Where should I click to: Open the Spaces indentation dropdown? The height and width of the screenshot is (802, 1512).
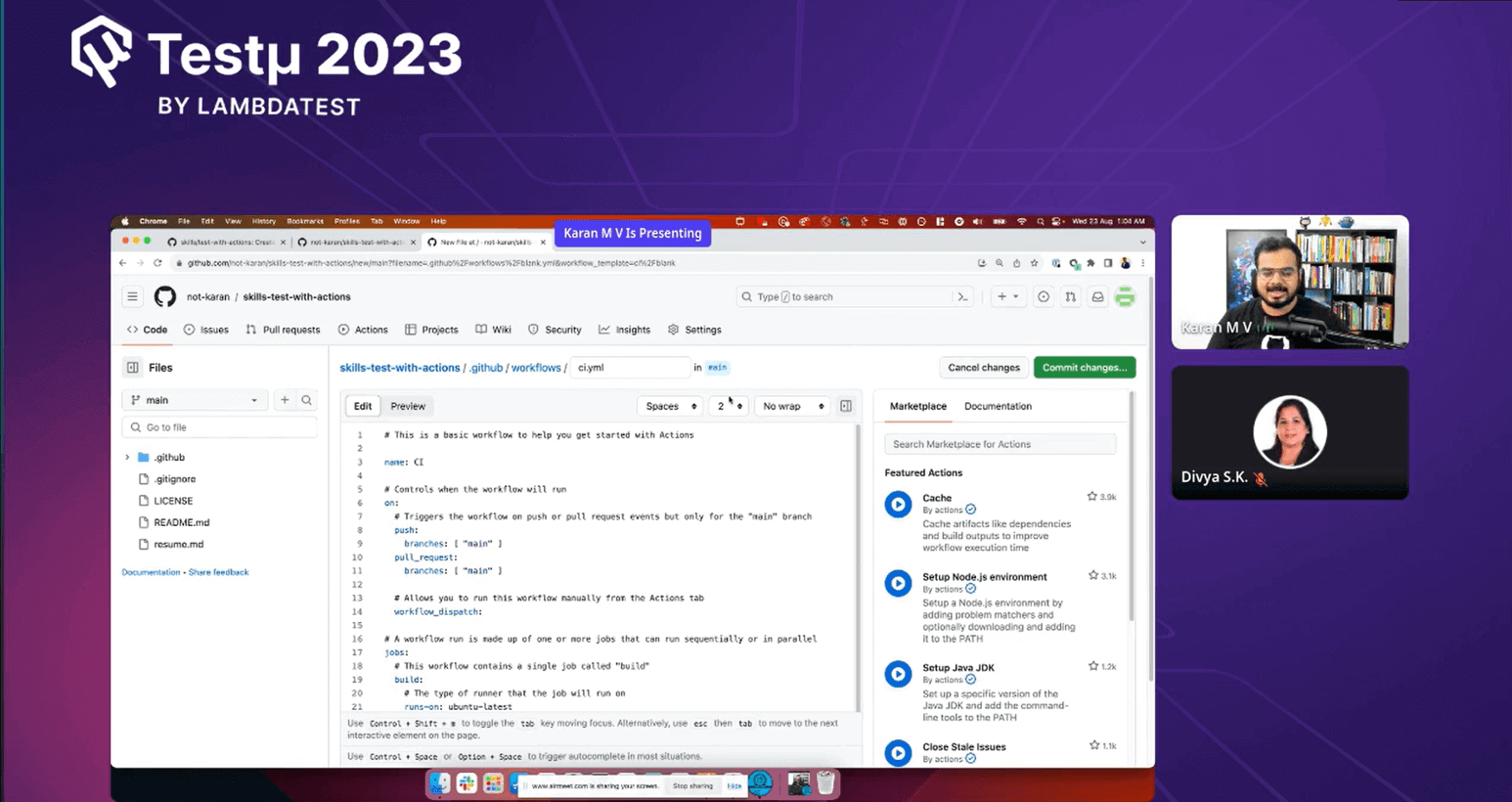point(669,405)
